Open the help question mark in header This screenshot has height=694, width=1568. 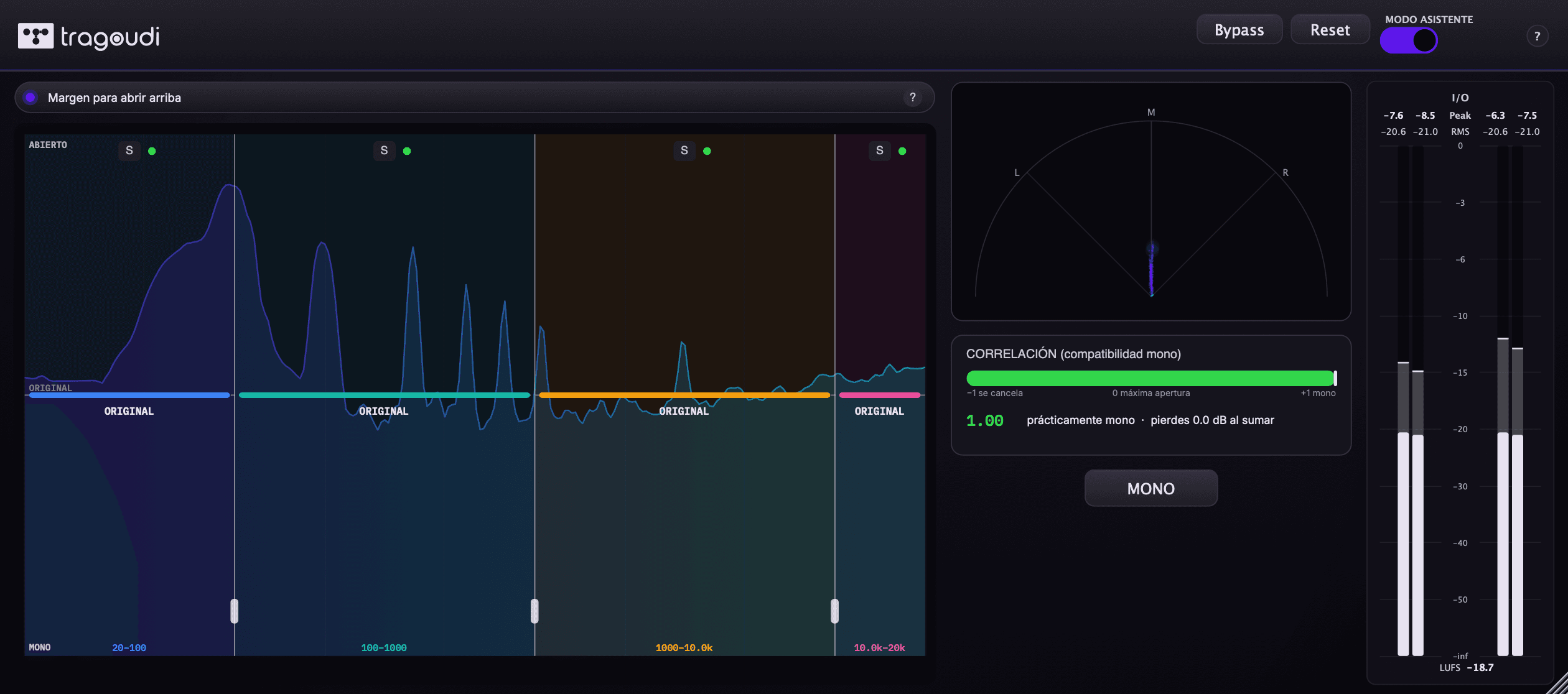[x=1537, y=36]
